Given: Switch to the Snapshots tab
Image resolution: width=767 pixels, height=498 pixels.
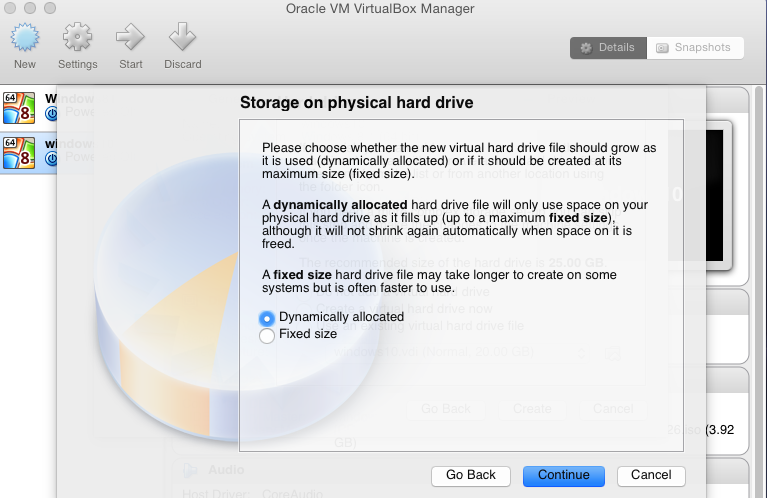Looking at the screenshot, I should click(695, 47).
